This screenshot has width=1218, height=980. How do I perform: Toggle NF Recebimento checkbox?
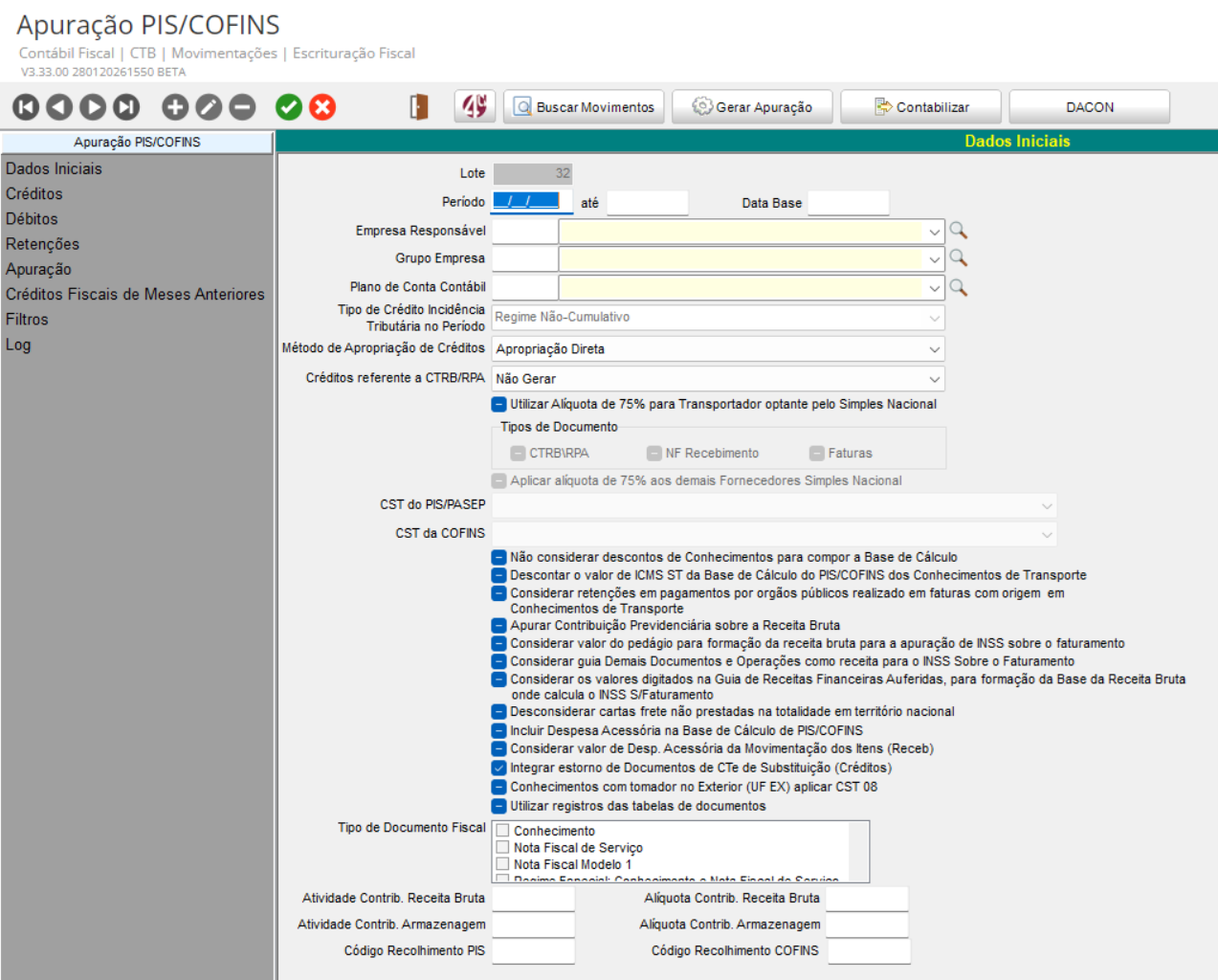coord(653,454)
